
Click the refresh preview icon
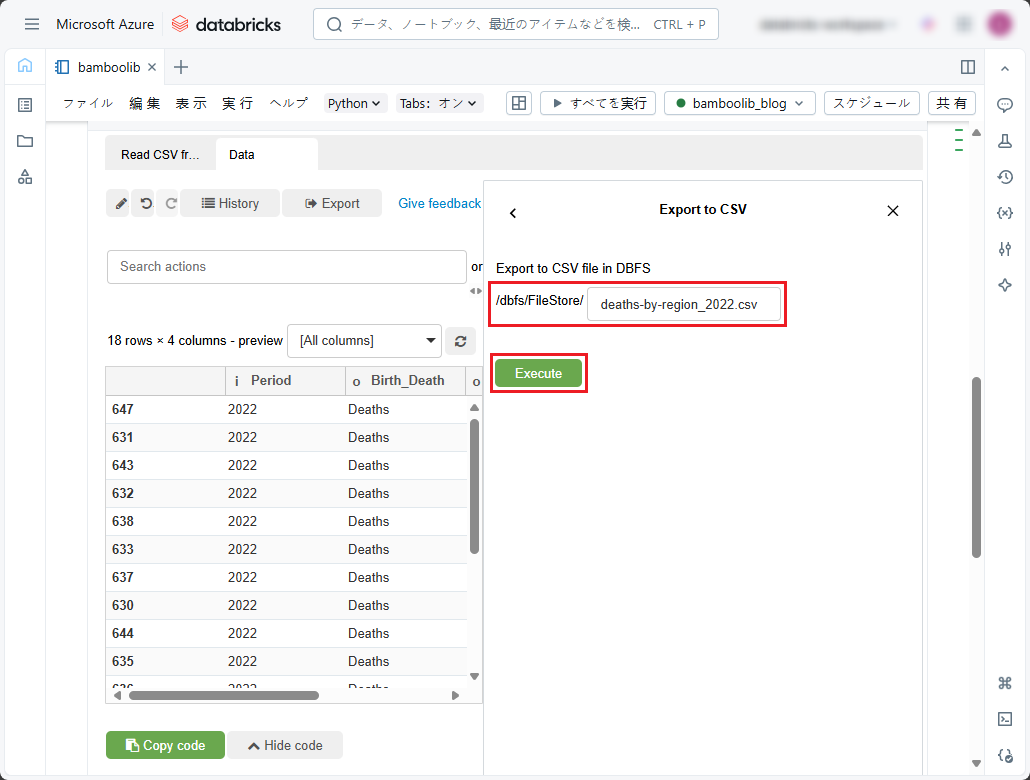pos(460,341)
